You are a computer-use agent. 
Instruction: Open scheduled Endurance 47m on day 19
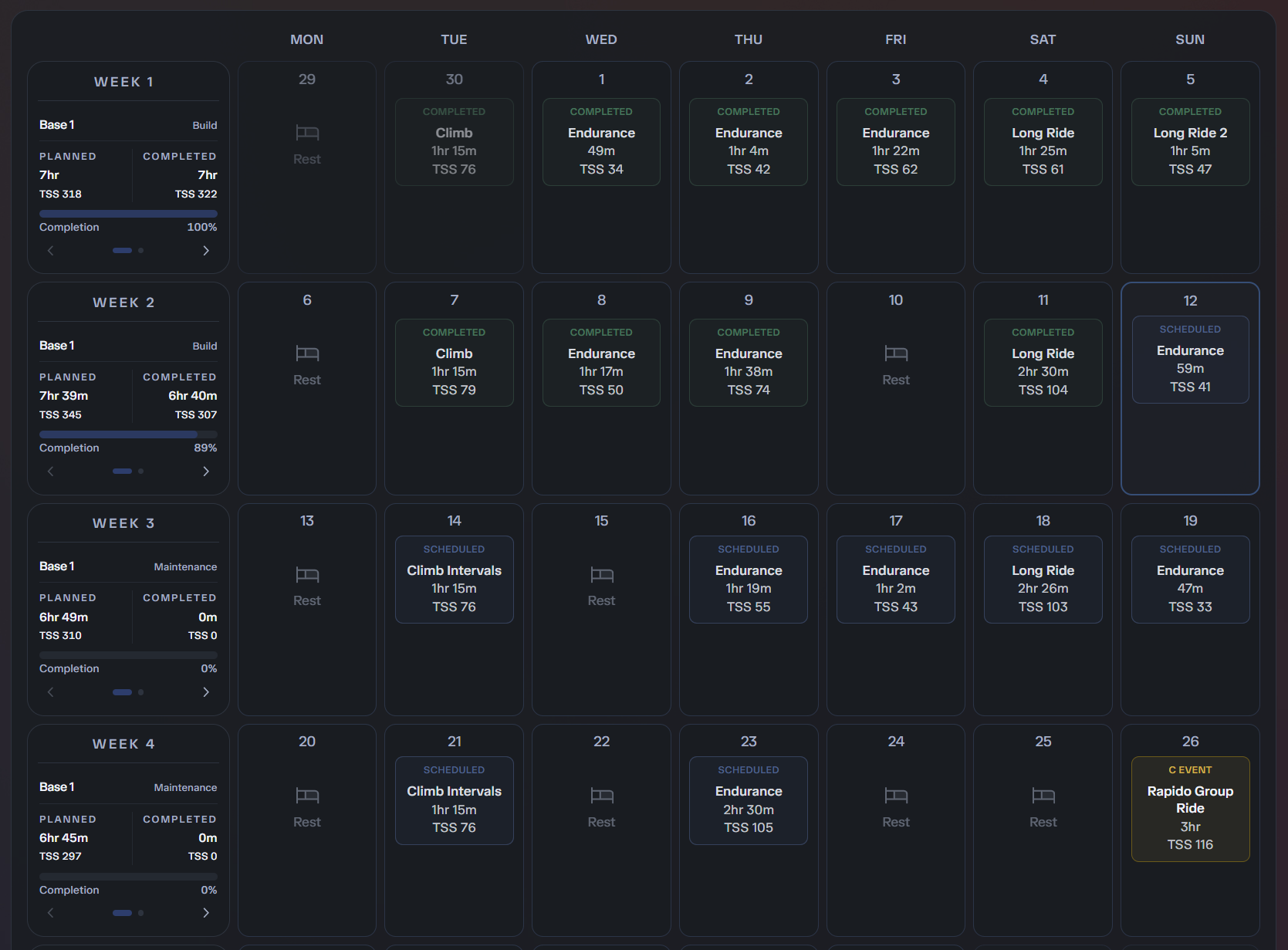1191,580
